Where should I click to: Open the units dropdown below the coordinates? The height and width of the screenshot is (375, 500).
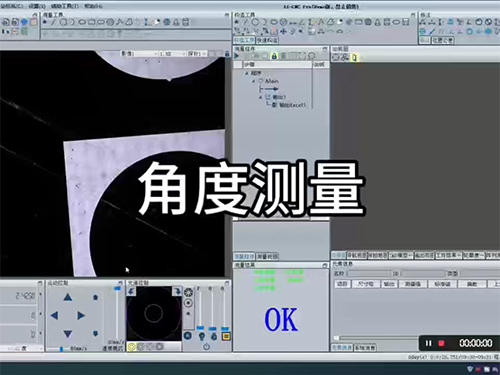(22, 349)
